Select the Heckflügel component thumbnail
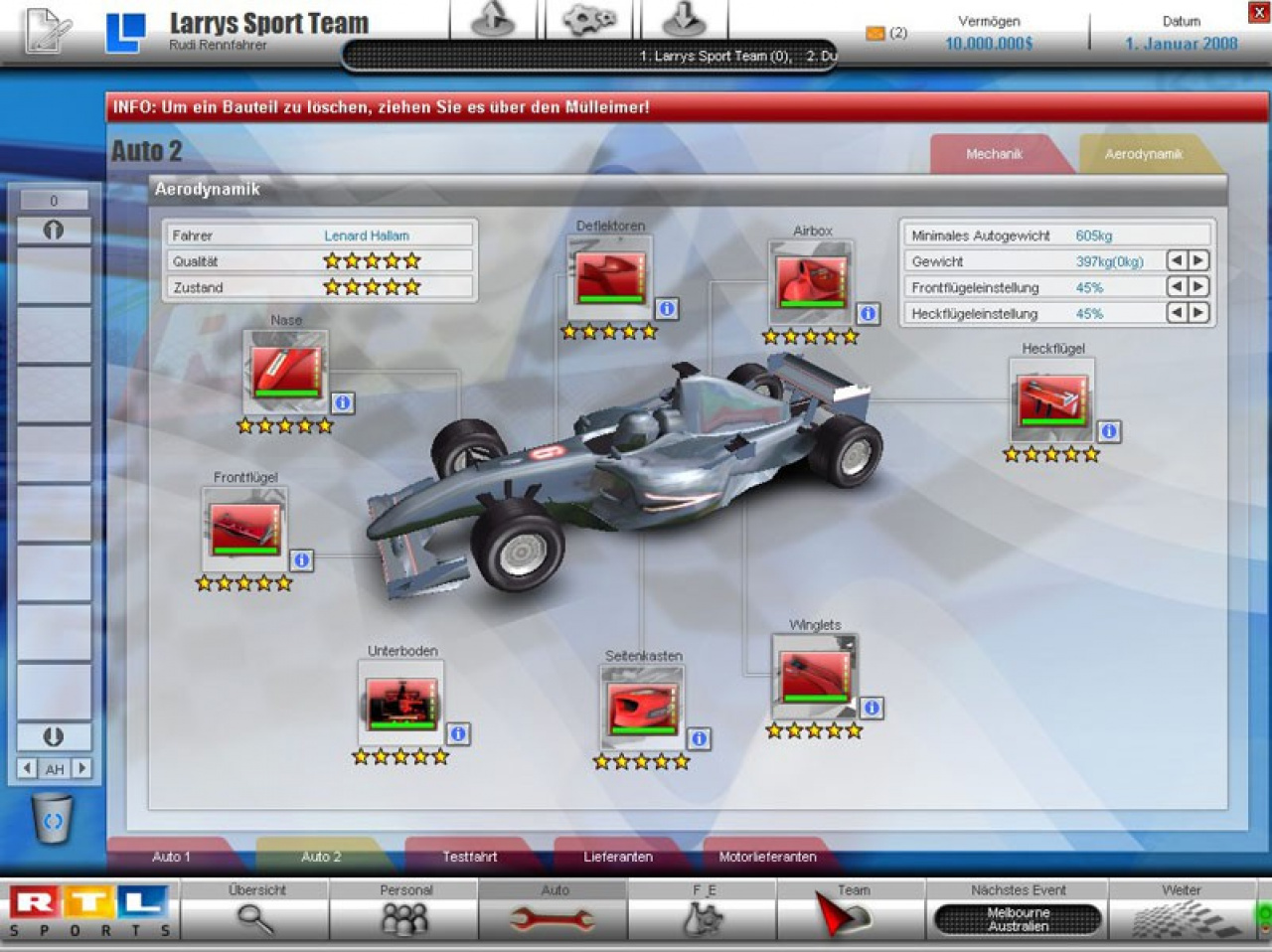The height and width of the screenshot is (952, 1272). 1052,399
